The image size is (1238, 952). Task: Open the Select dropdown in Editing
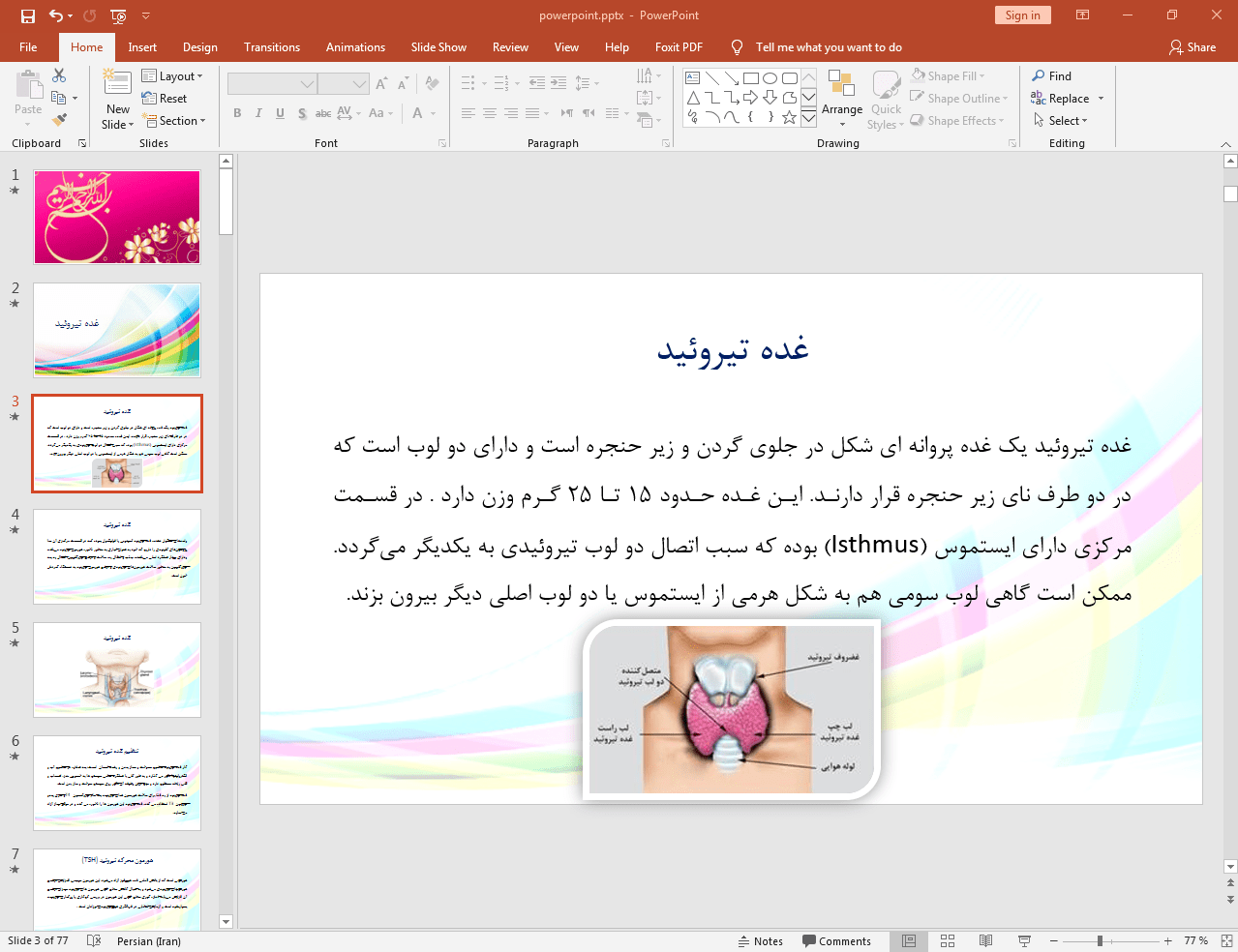click(1060, 121)
